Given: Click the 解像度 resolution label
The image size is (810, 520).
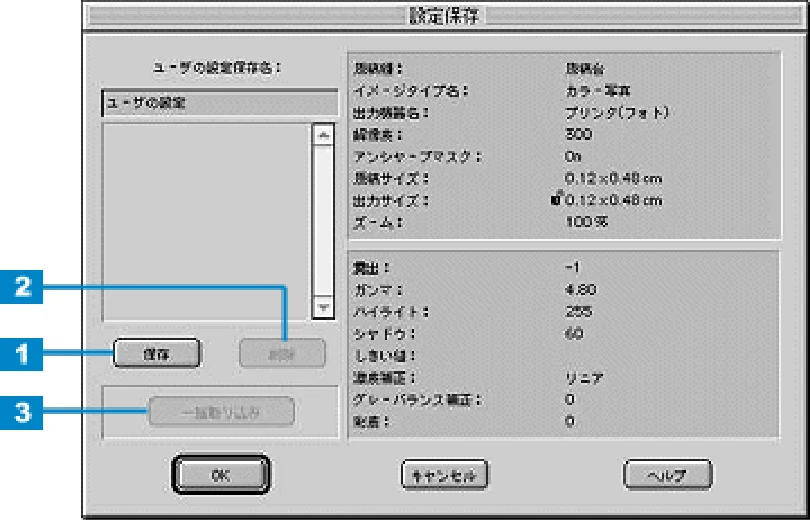Looking at the screenshot, I should point(378,135).
